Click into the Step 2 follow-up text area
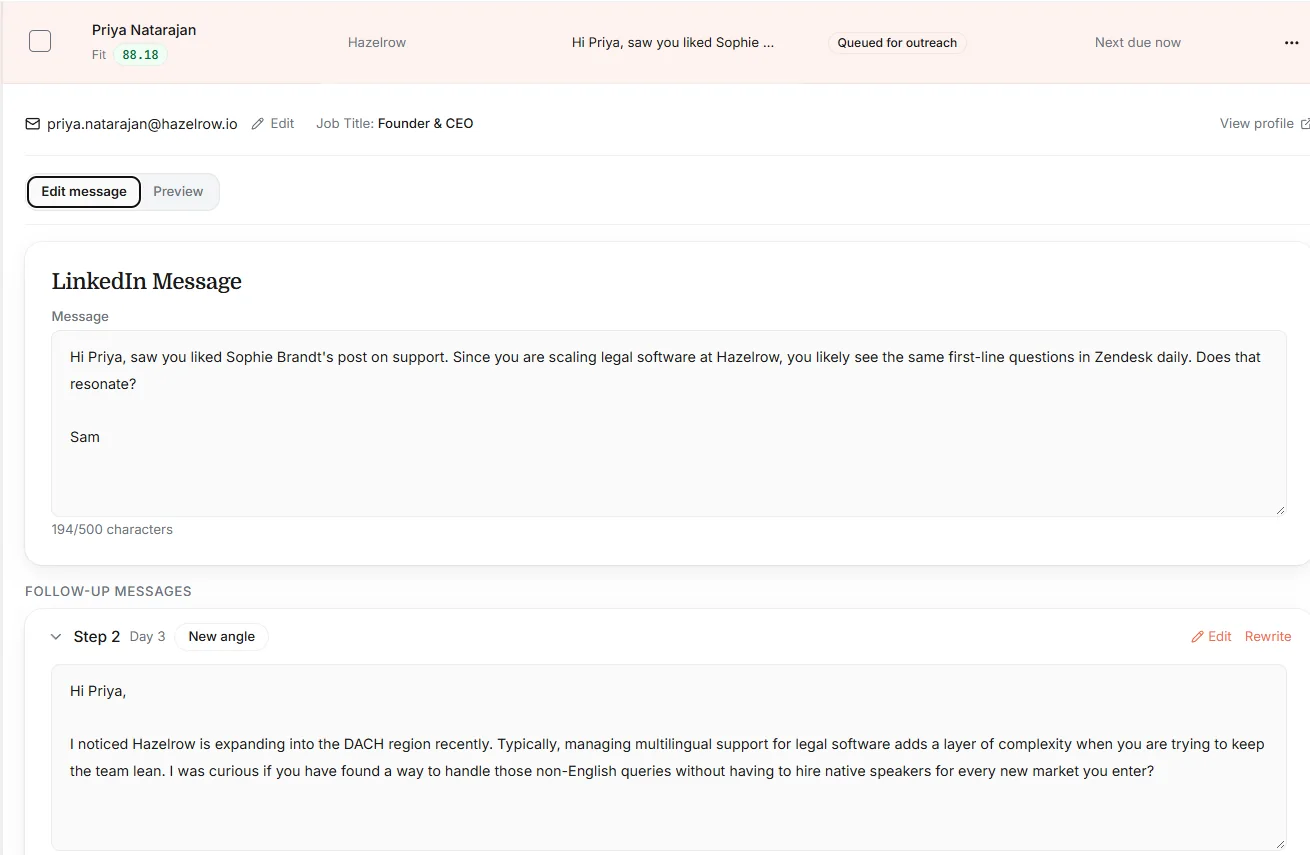The width and height of the screenshot is (1310, 855). [669, 757]
